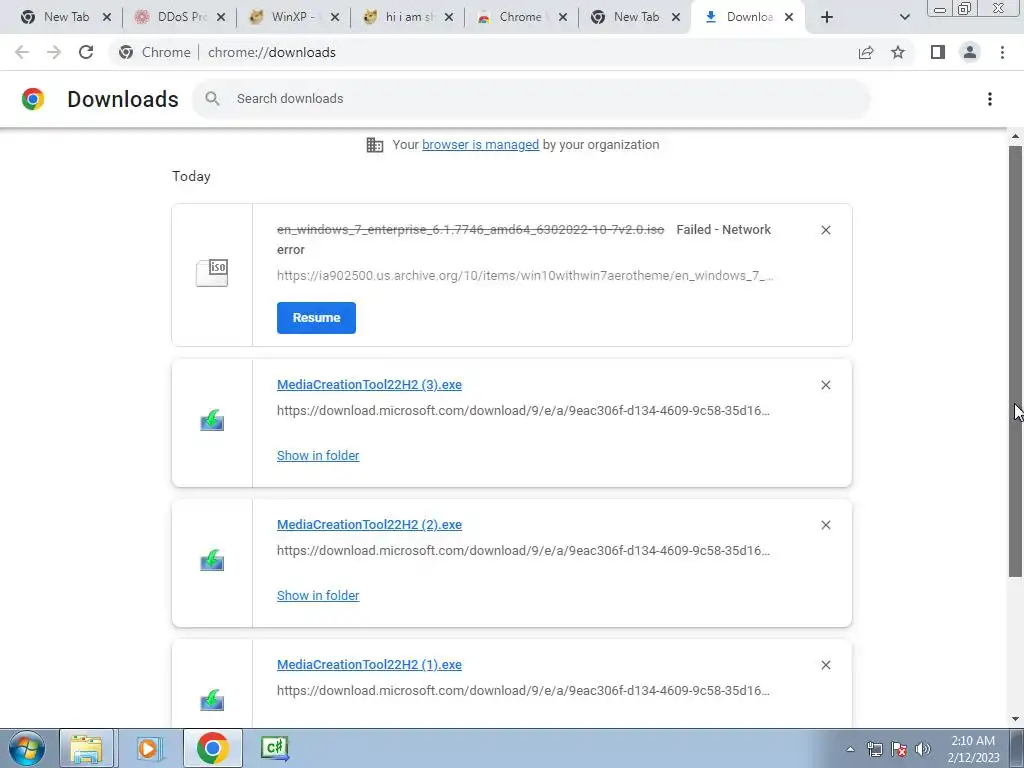Show MediaCreationTool22H2 (2).exe in folder
1024x768 pixels.
click(x=318, y=596)
